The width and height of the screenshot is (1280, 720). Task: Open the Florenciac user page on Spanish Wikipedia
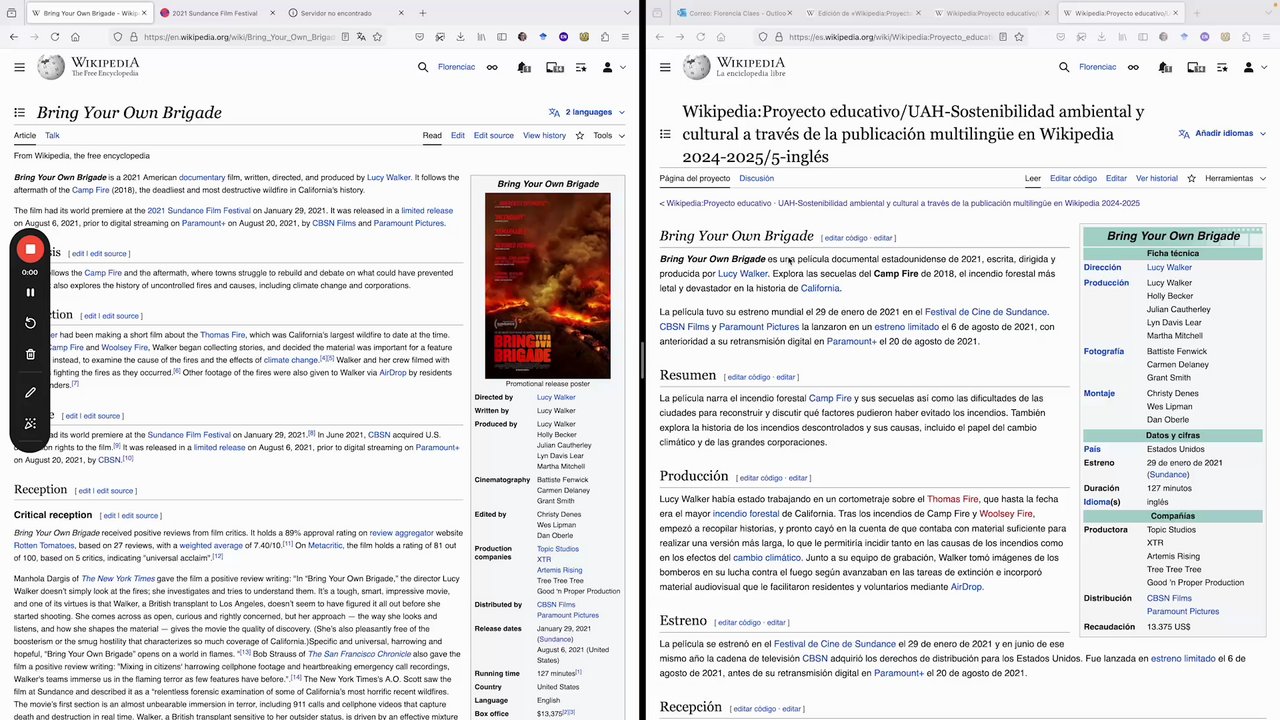coord(1097,67)
